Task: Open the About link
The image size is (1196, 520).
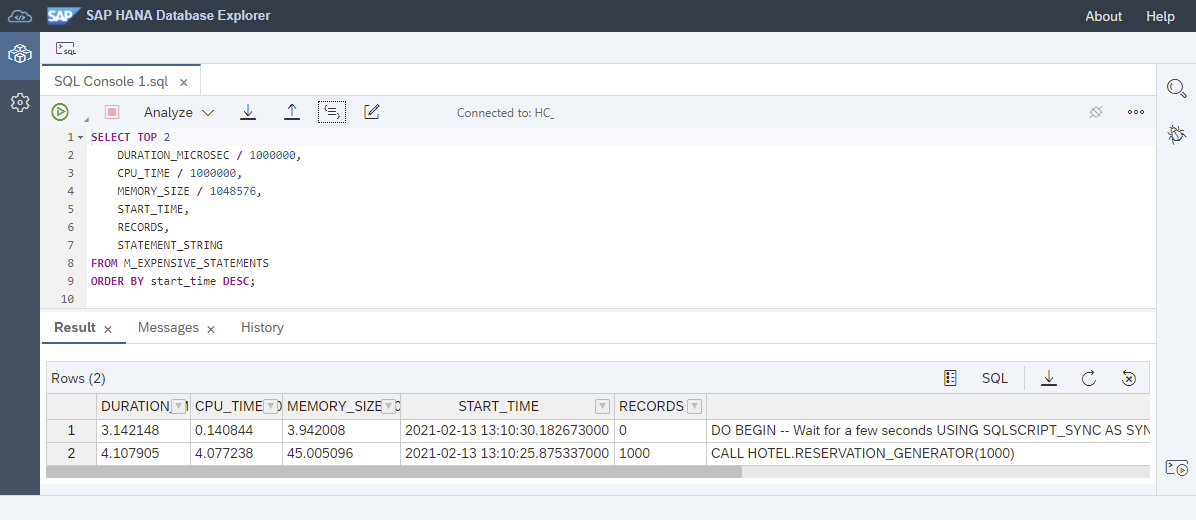Action: pyautogui.click(x=1104, y=16)
